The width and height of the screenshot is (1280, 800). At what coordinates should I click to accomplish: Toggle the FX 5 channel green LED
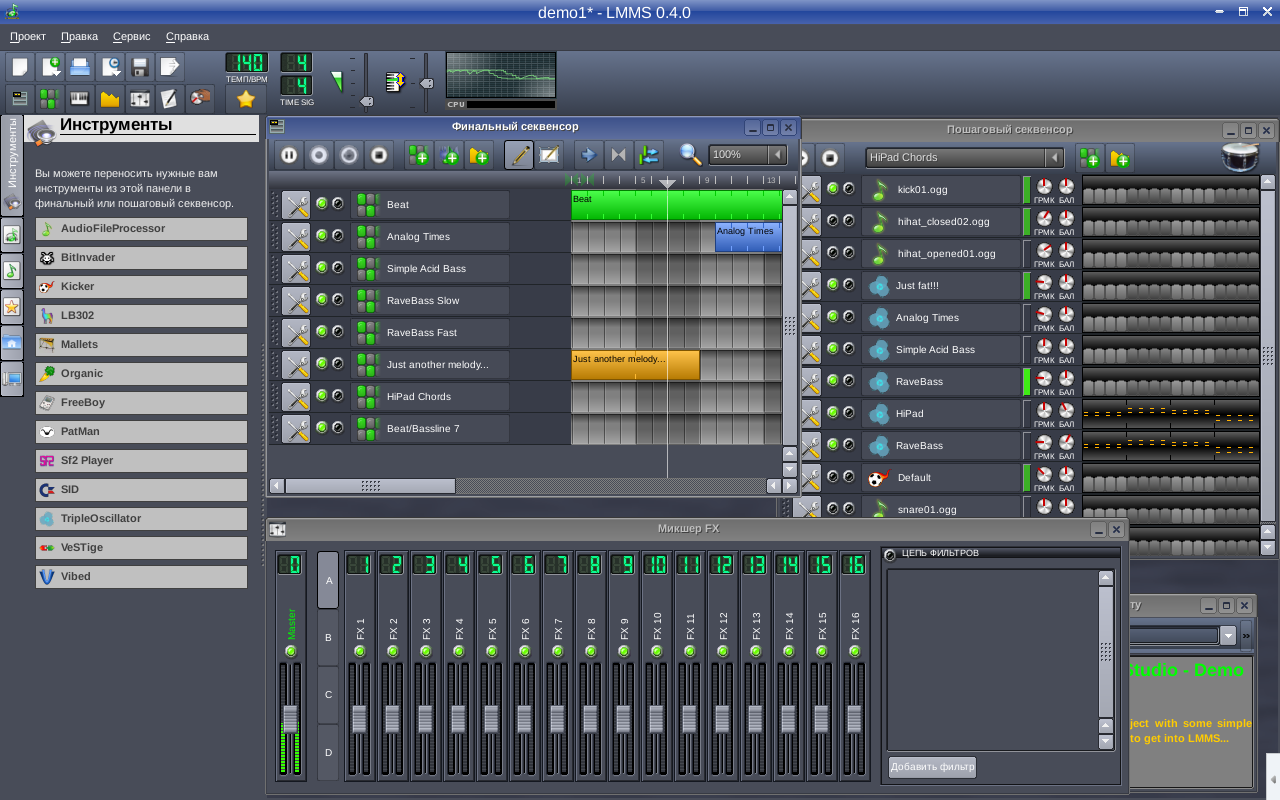[492, 651]
